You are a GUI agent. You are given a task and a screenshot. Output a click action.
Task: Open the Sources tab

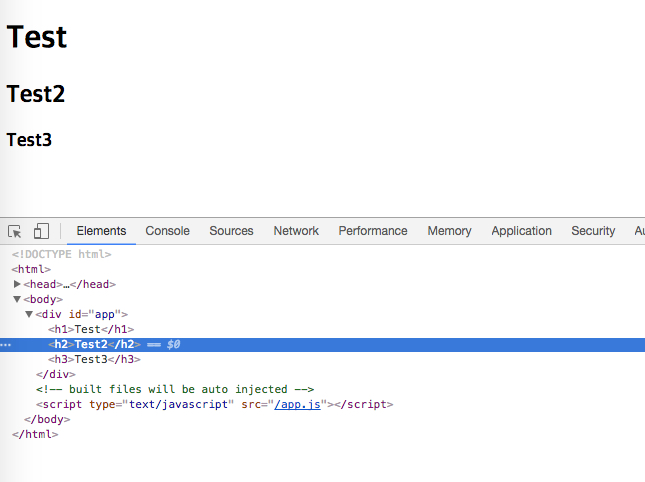pos(231,231)
